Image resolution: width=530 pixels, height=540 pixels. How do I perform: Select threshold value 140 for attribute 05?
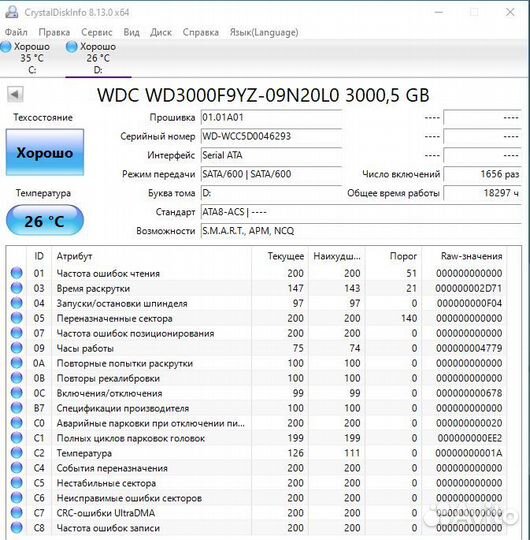click(409, 318)
